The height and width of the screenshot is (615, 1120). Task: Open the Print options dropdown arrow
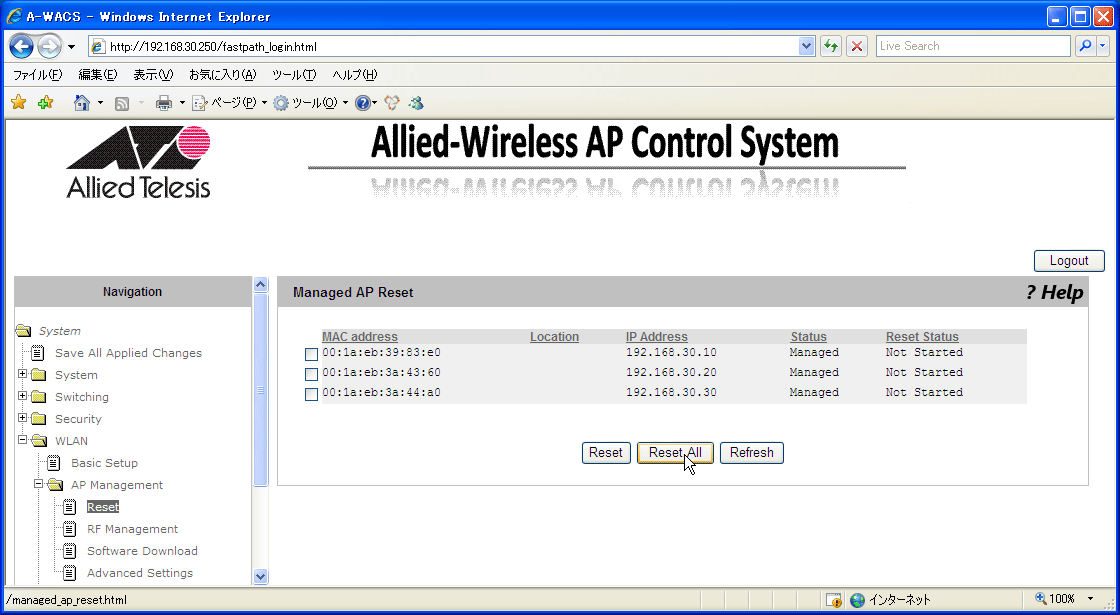tap(182, 103)
